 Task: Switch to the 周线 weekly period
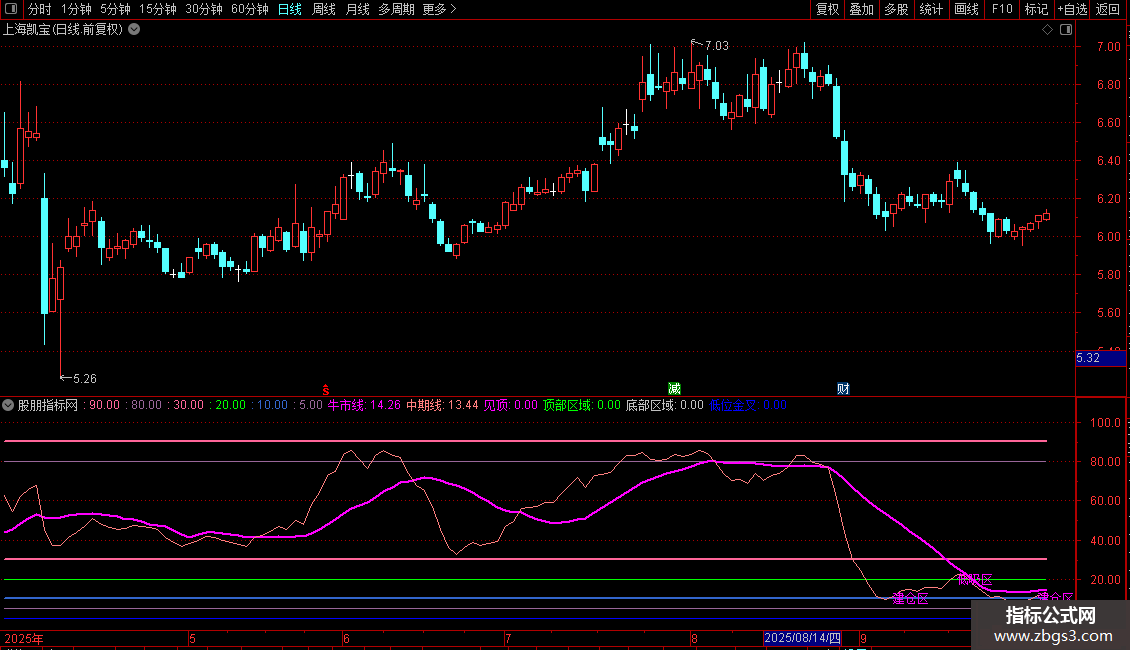(x=324, y=9)
